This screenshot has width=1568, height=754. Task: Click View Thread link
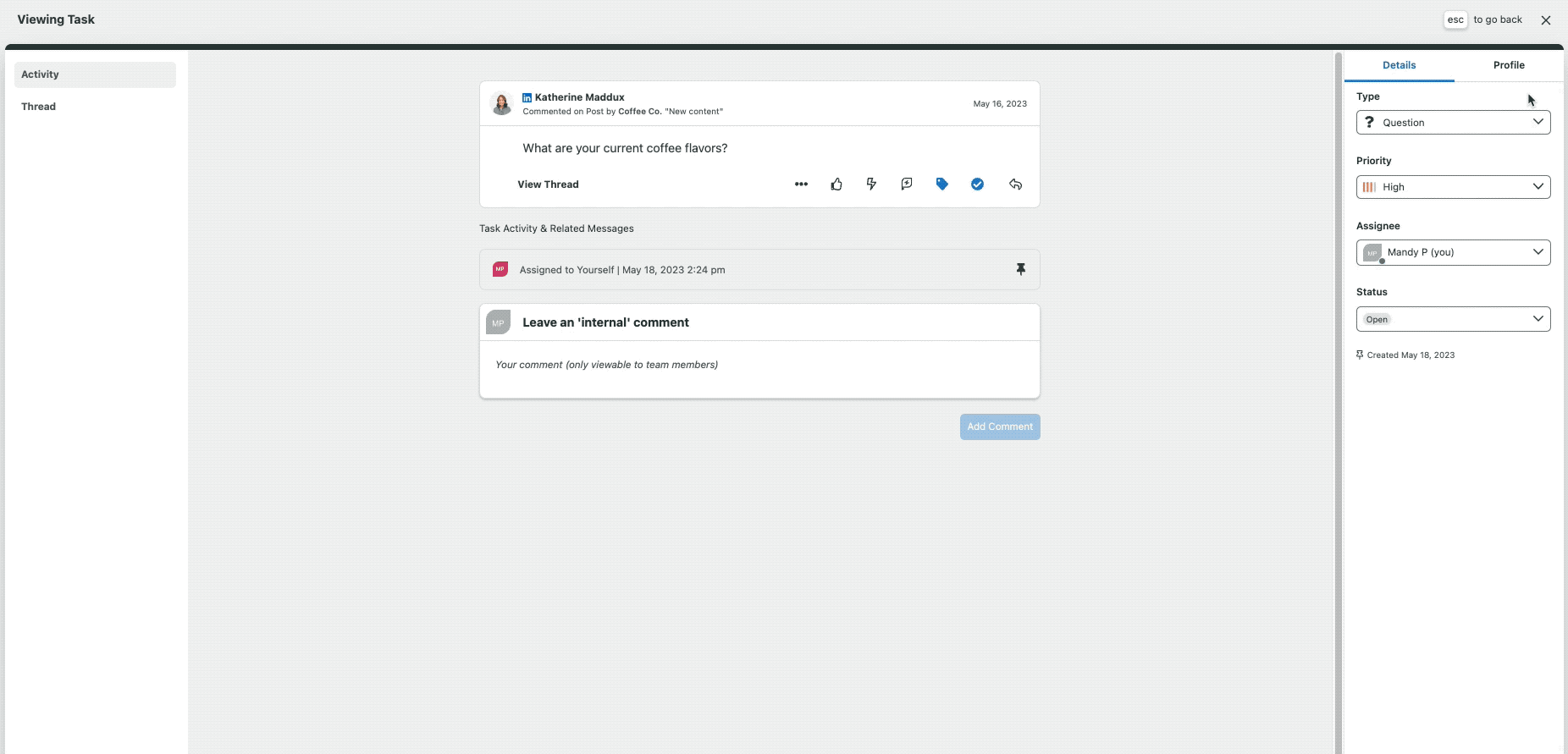pos(548,184)
